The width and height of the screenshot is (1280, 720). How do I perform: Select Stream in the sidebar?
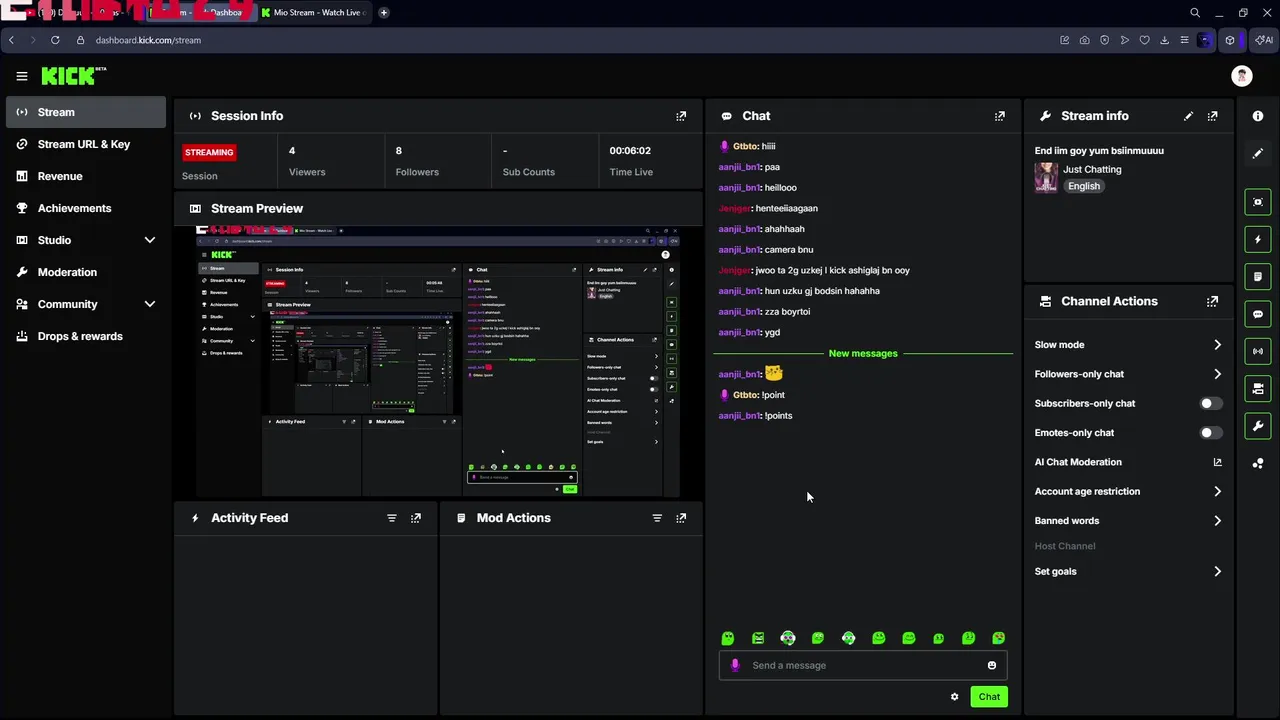coord(85,112)
